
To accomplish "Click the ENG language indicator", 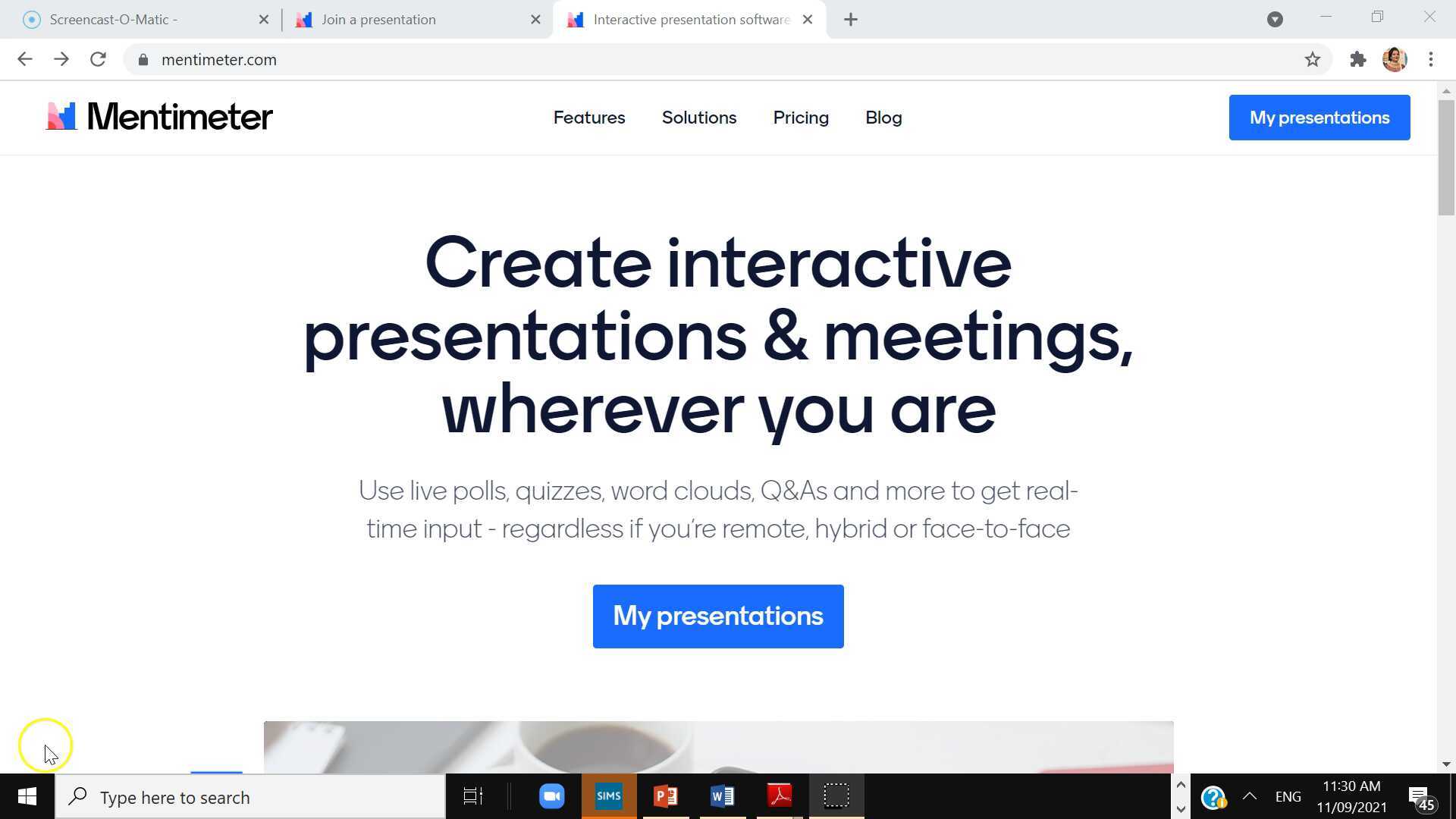I will click(x=1288, y=797).
